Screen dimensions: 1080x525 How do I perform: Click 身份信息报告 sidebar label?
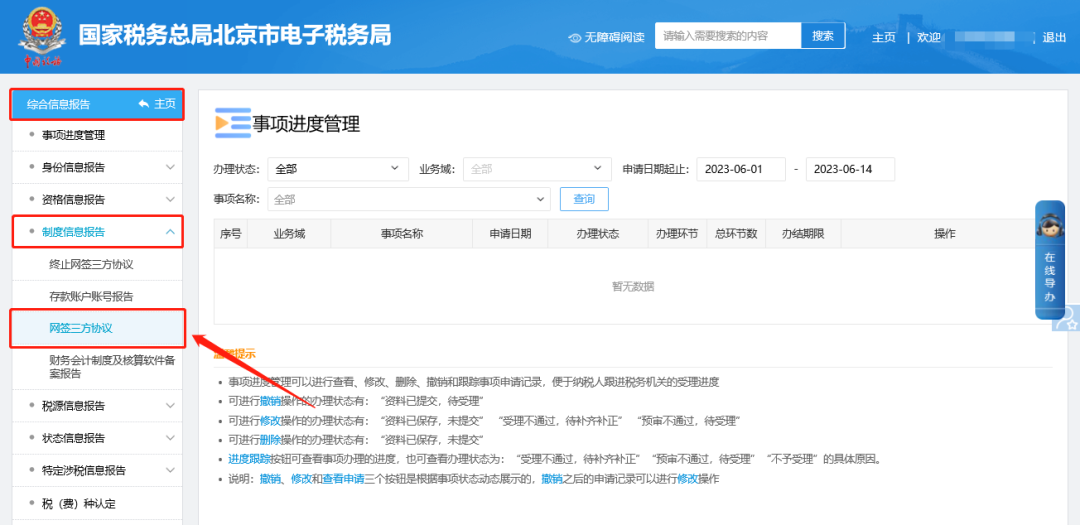pyautogui.click(x=74, y=167)
